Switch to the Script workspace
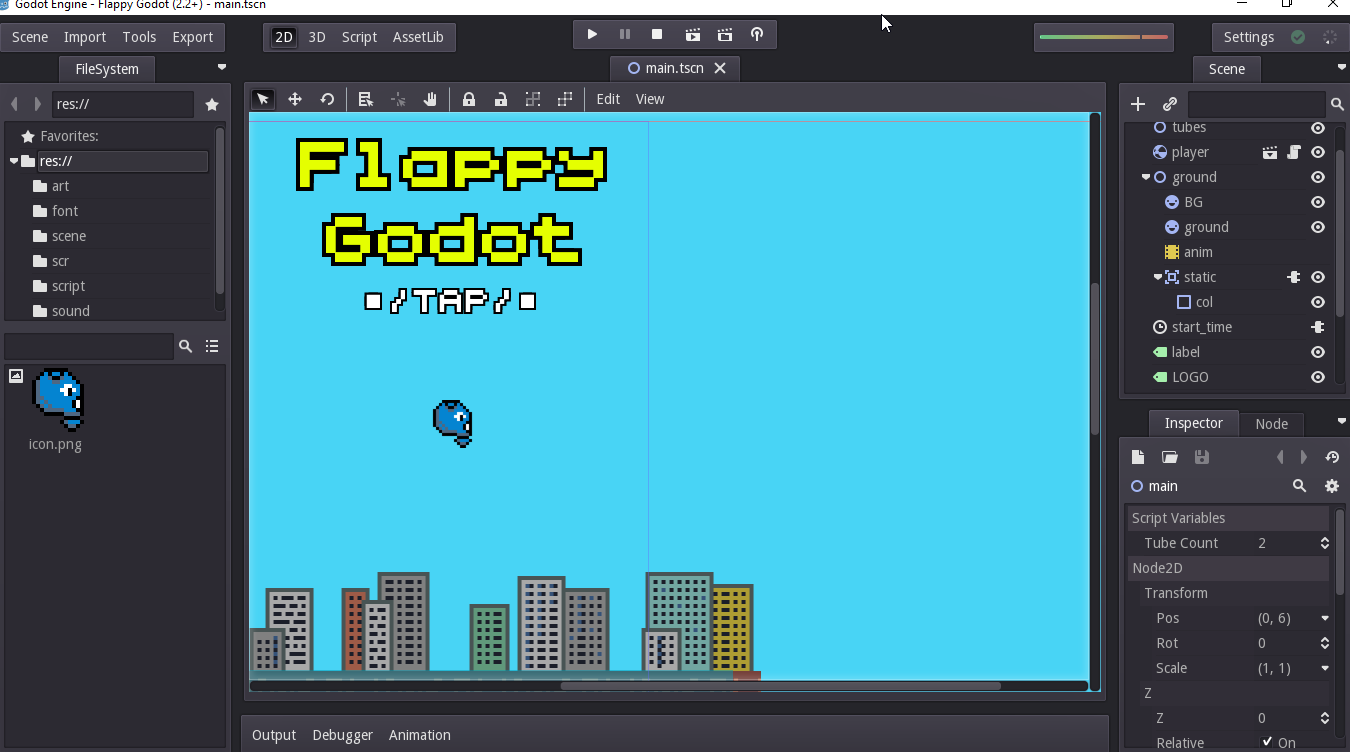 coord(359,37)
